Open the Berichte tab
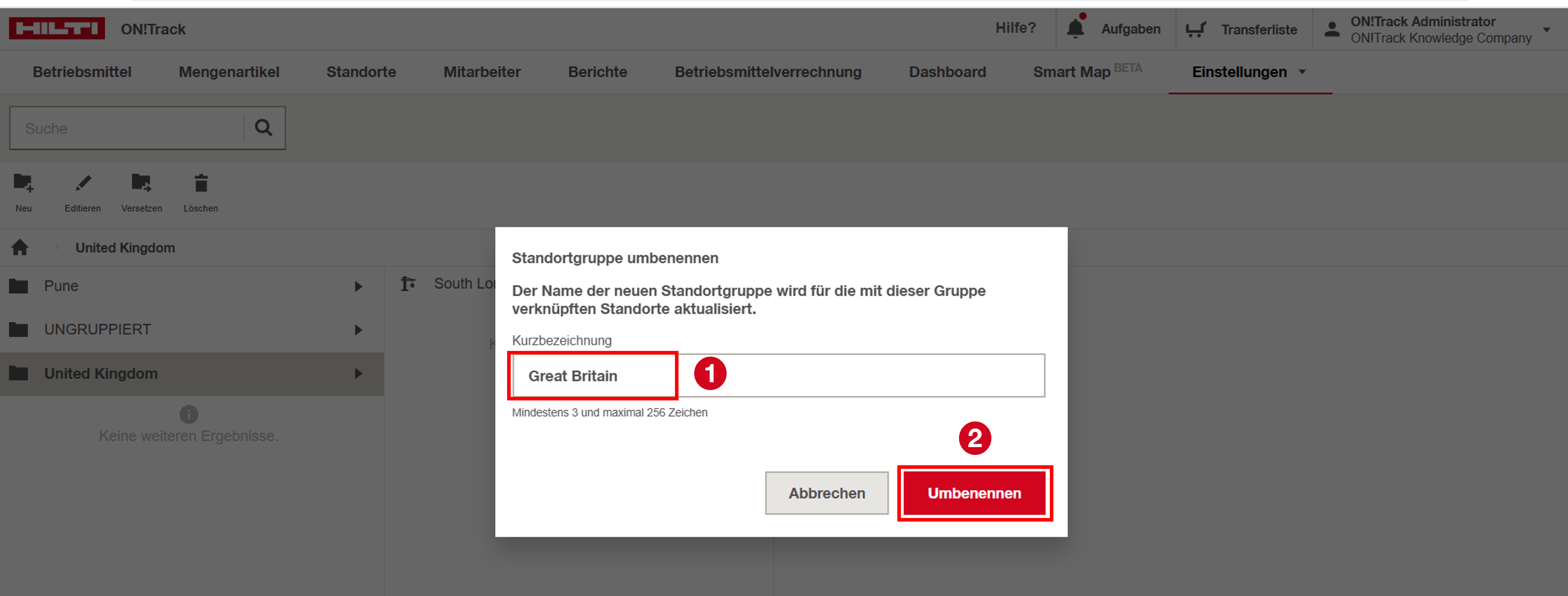The image size is (1568, 596). tap(598, 72)
